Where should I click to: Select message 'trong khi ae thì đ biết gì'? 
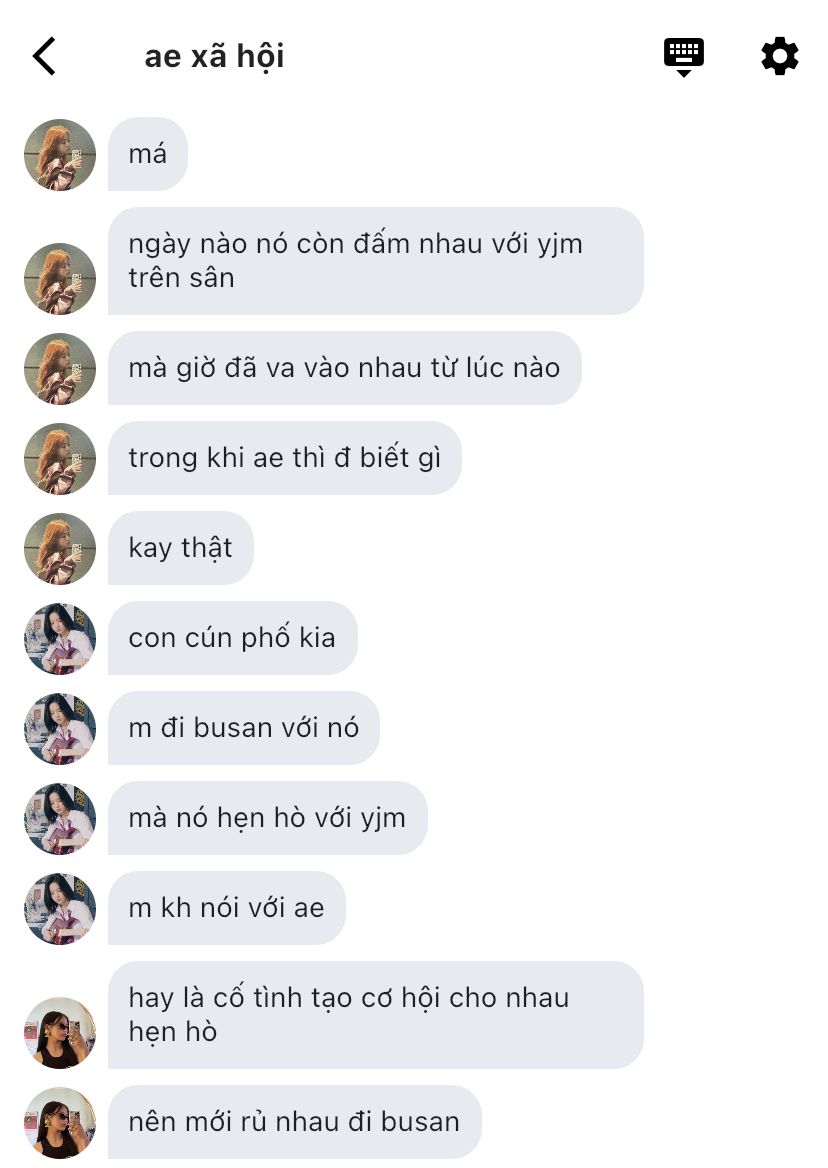pos(284,457)
